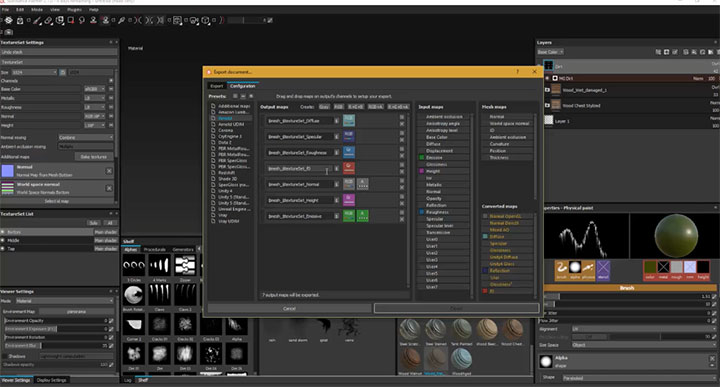This screenshot has width=720, height=387.
Task: Select the Bottom texture set radio
Action: 3,232
